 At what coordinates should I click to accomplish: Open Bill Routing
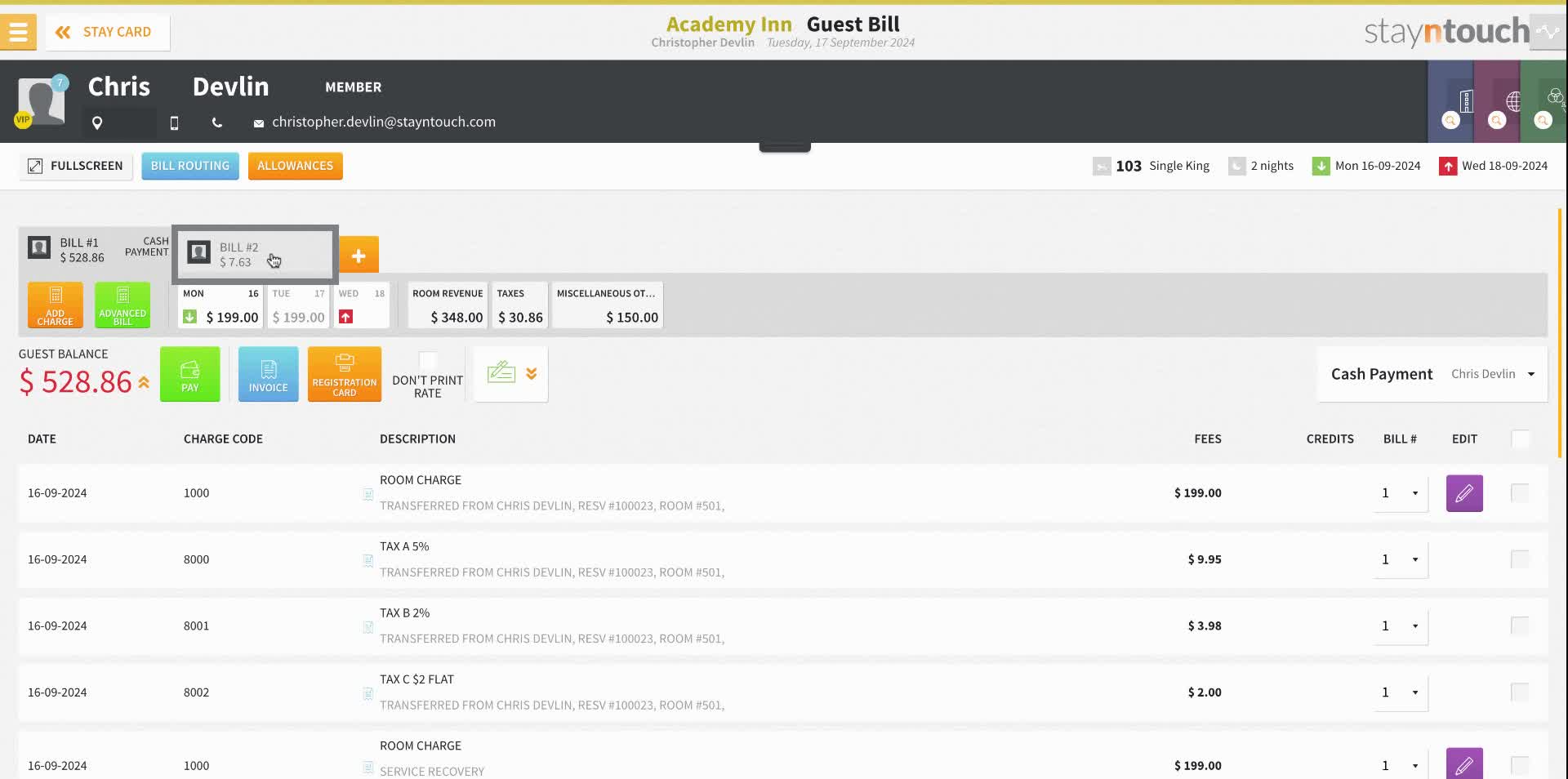click(190, 166)
